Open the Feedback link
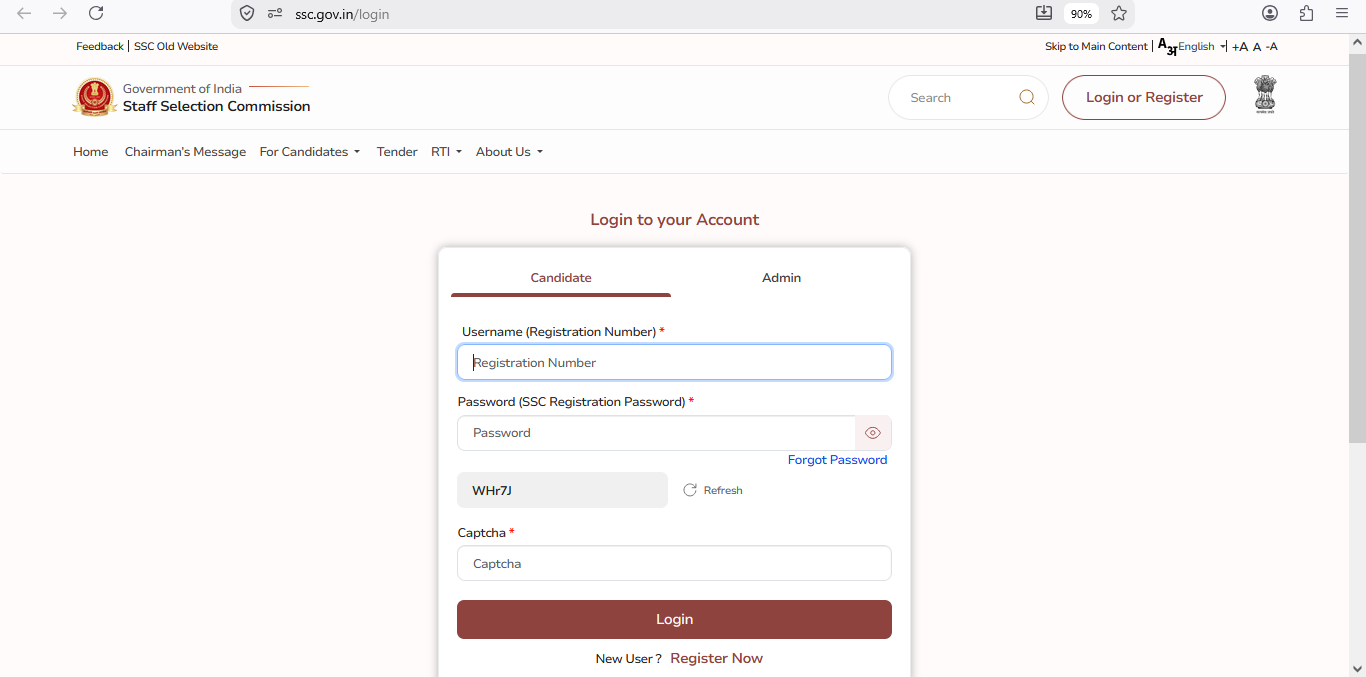The width and height of the screenshot is (1366, 677). 100,46
